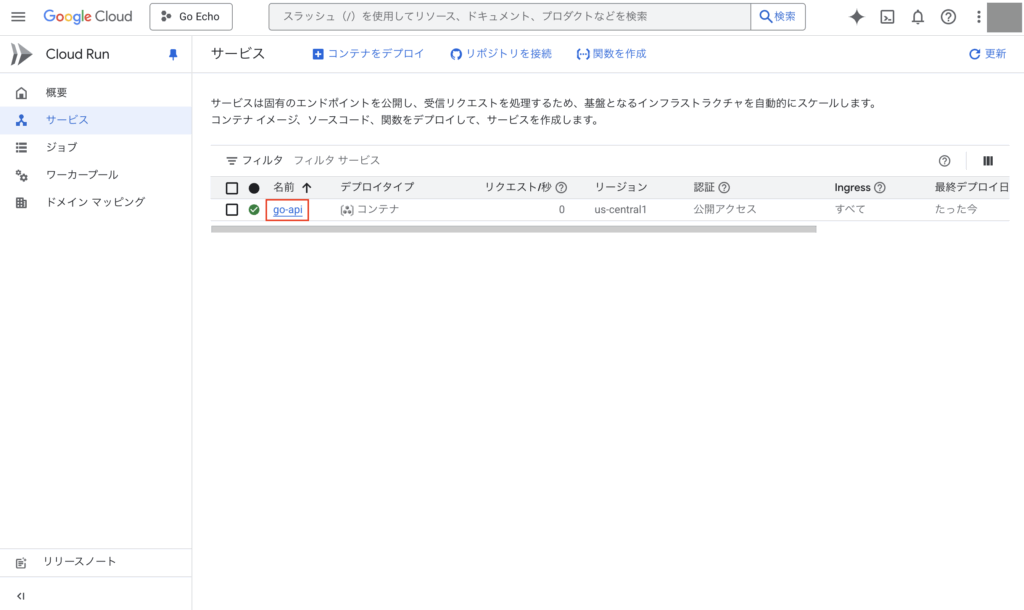Collapse the left sidebar panel
Image resolution: width=1024 pixels, height=610 pixels.
[21, 596]
